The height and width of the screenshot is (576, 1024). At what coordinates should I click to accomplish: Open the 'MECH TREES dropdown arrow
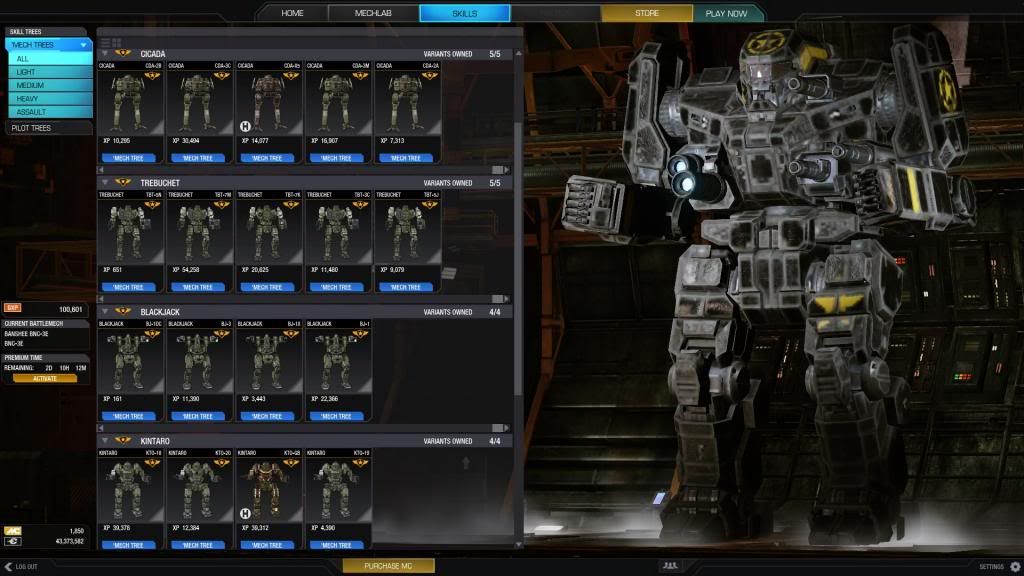point(84,45)
